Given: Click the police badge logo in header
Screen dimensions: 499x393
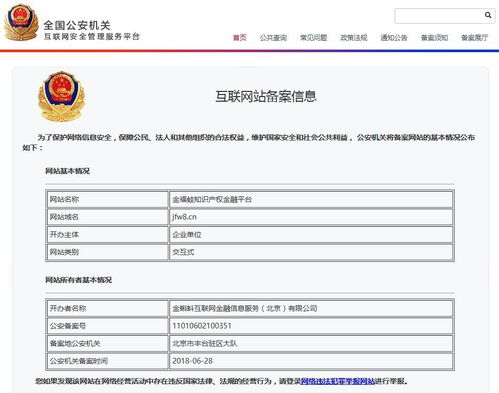Looking at the screenshot, I should tap(21, 22).
